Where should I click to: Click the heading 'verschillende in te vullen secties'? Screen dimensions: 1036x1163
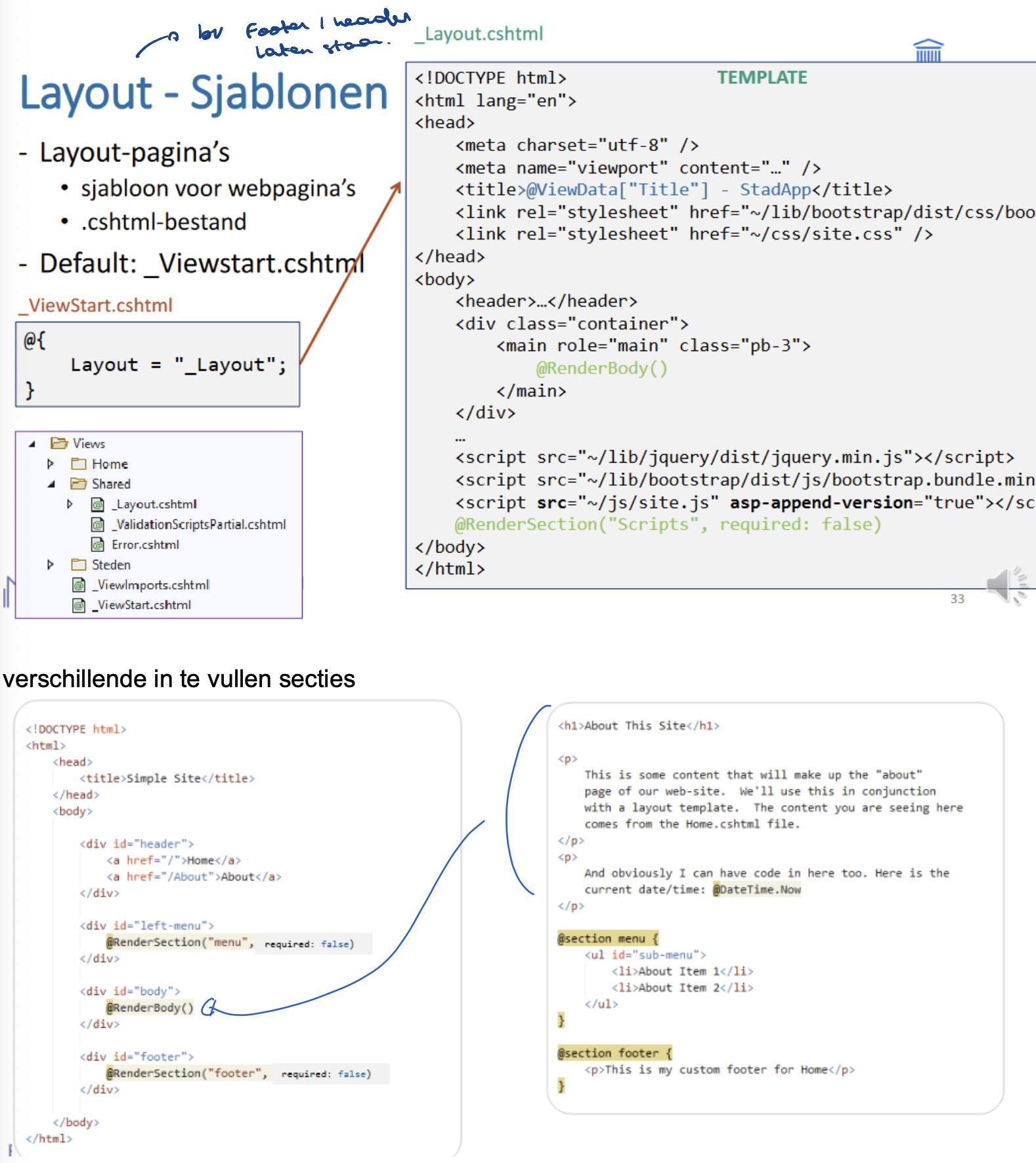[x=179, y=679]
